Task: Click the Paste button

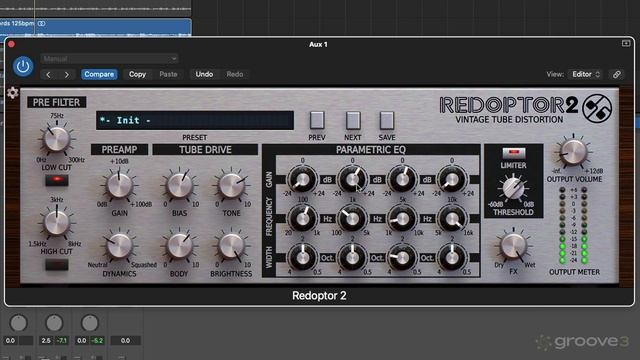Action: point(168,74)
